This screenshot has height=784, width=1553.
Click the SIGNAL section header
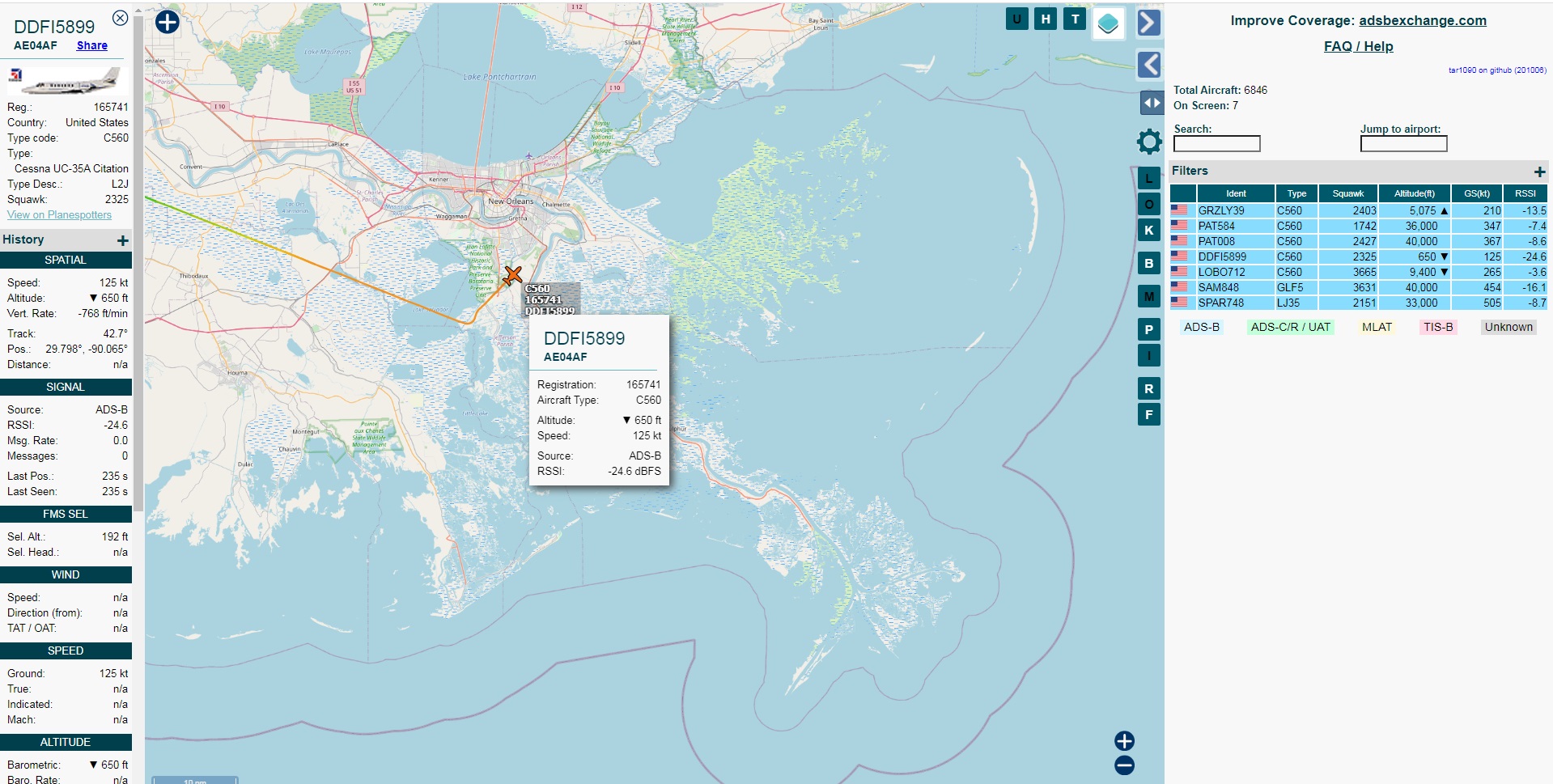(x=66, y=387)
